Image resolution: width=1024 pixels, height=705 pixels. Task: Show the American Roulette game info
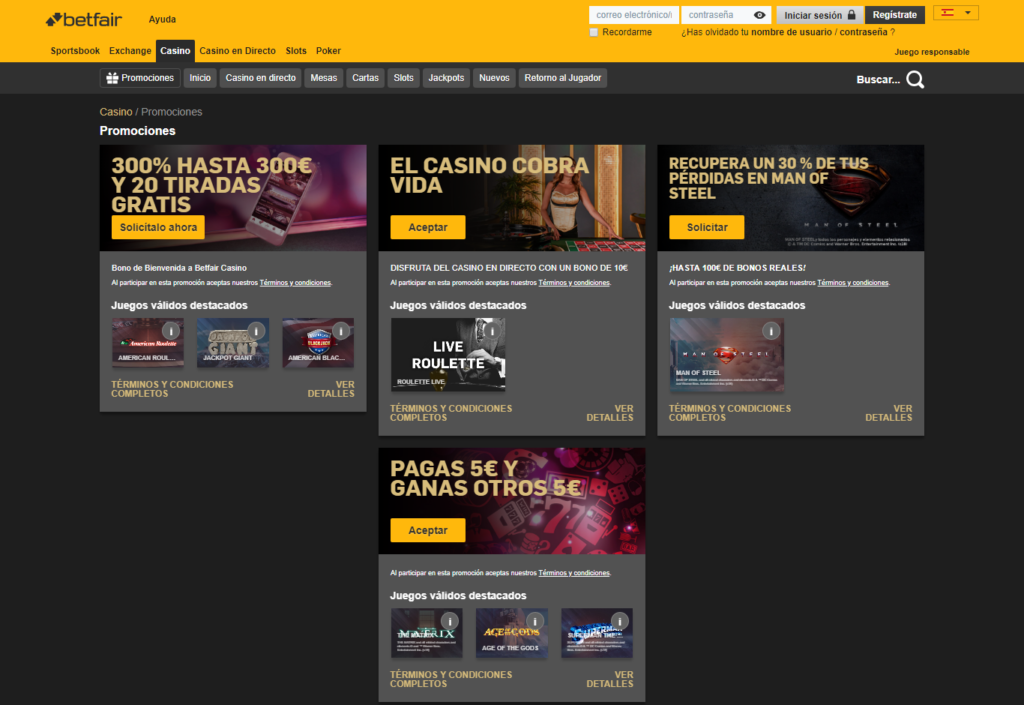pyautogui.click(x=170, y=329)
